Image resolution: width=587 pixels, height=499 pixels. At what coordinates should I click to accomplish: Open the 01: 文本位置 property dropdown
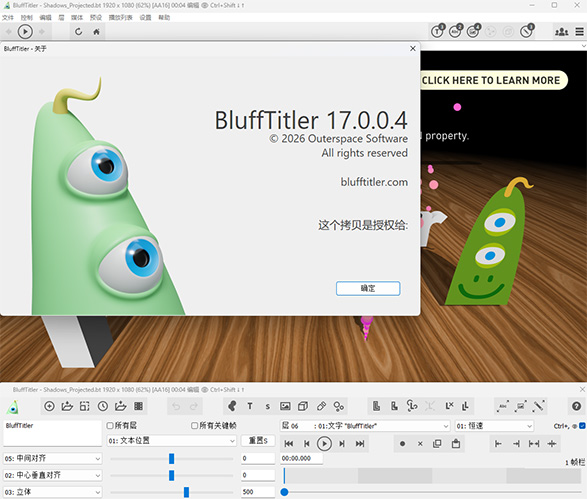[171, 441]
